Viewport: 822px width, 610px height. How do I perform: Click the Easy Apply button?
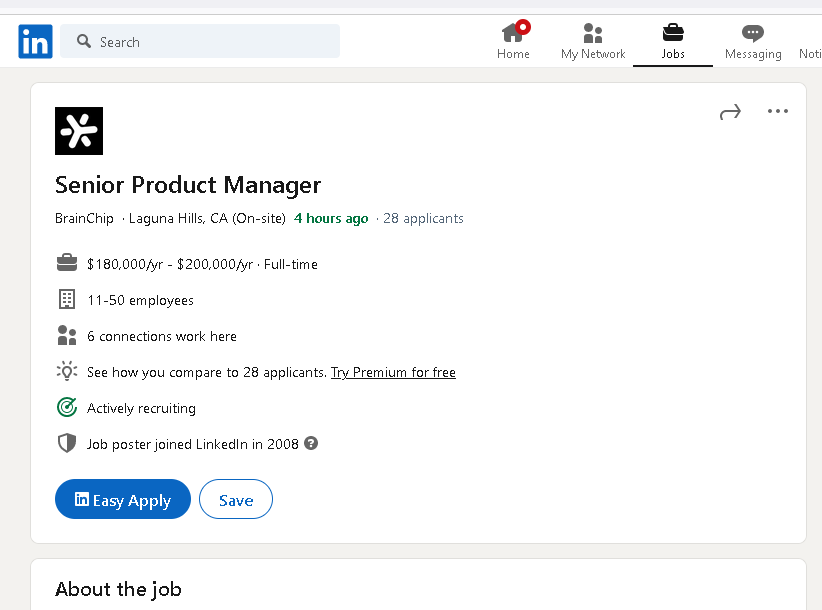123,500
